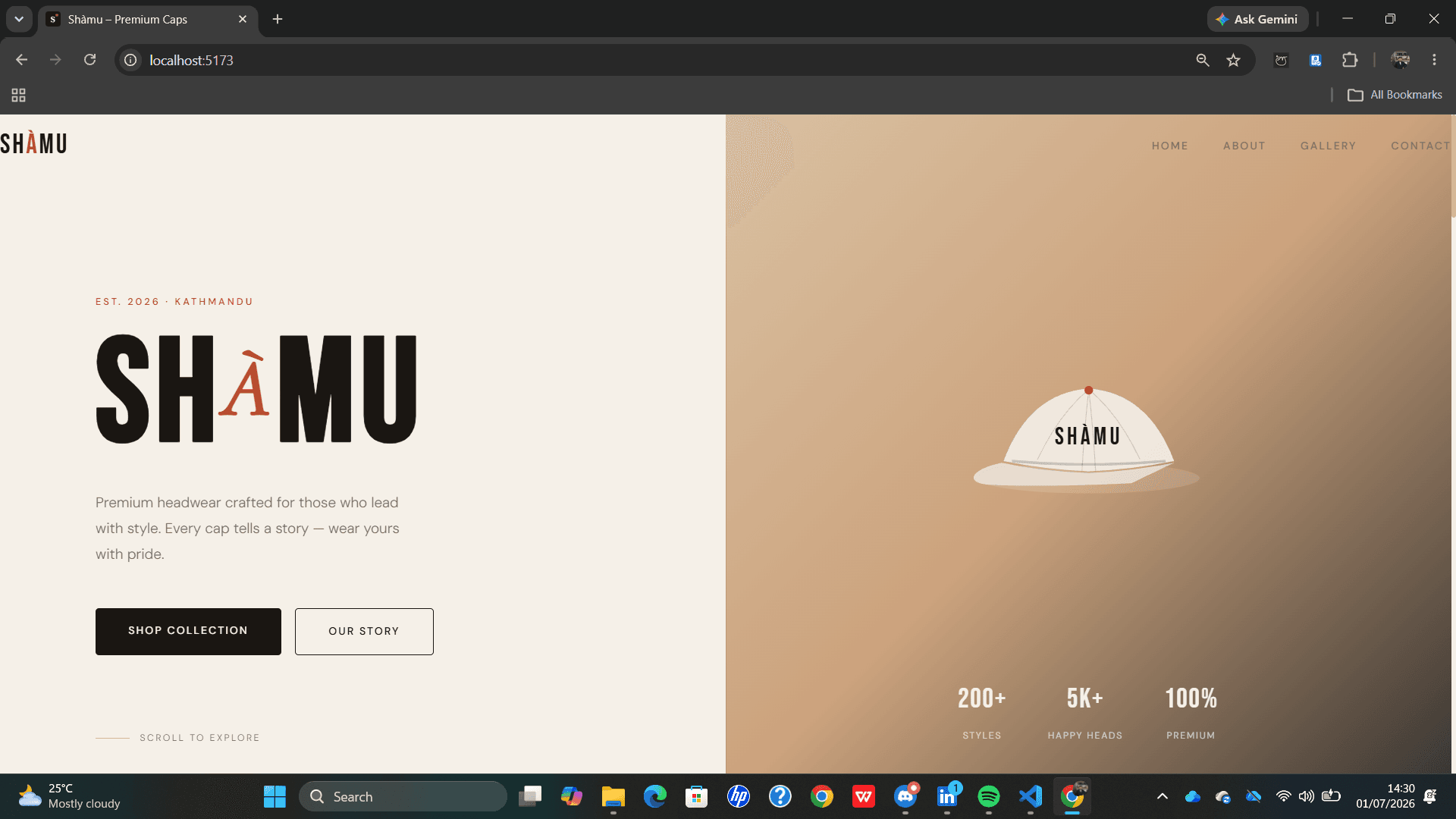
Task: View site information icon in address bar
Action: [130, 60]
